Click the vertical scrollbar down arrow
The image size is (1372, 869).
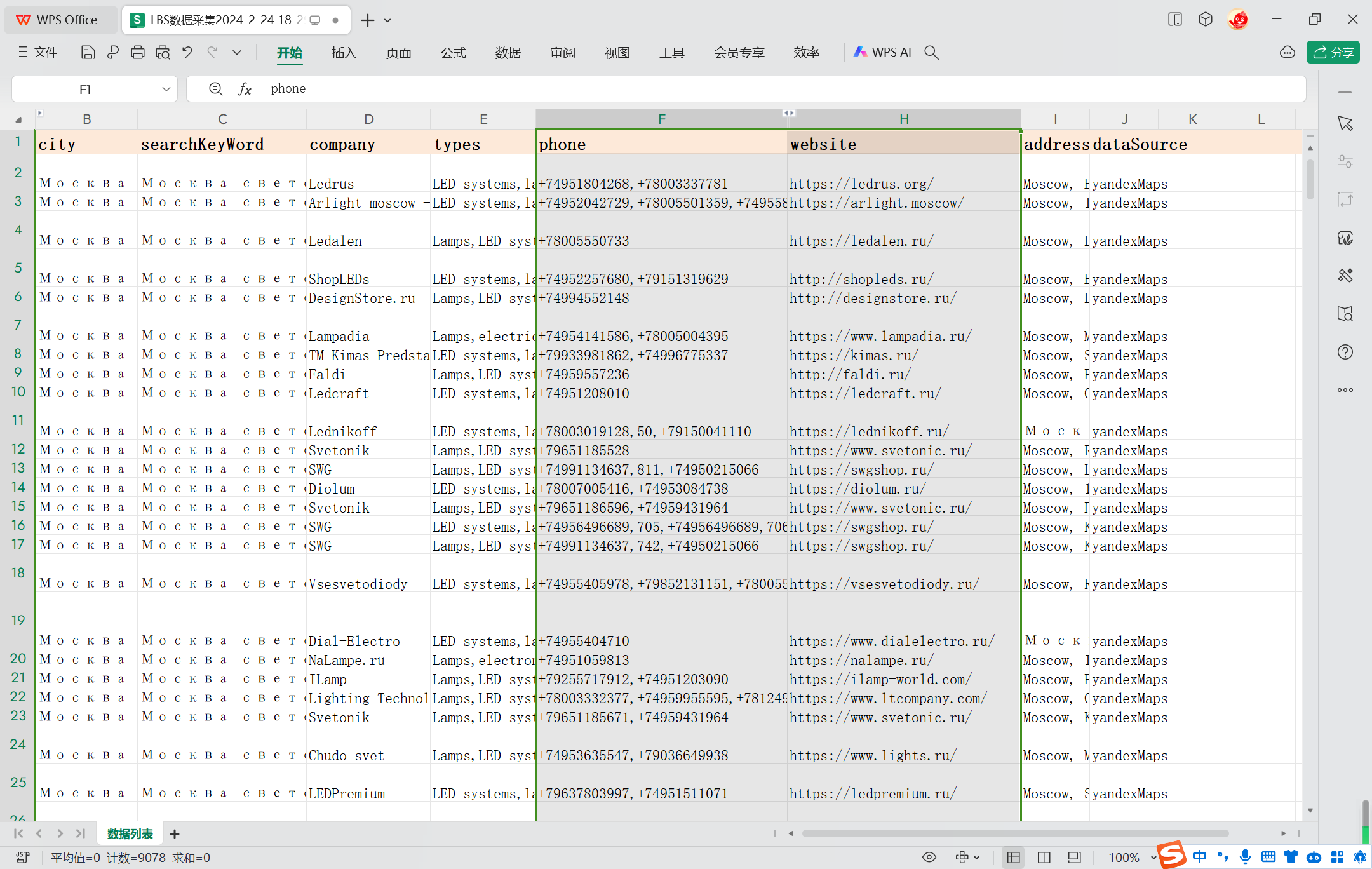click(x=1310, y=811)
